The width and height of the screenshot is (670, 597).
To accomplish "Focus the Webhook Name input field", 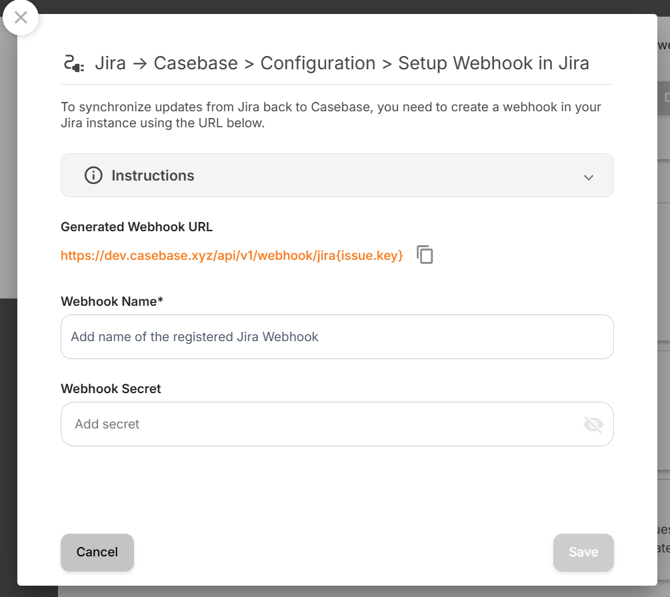I will coord(337,337).
